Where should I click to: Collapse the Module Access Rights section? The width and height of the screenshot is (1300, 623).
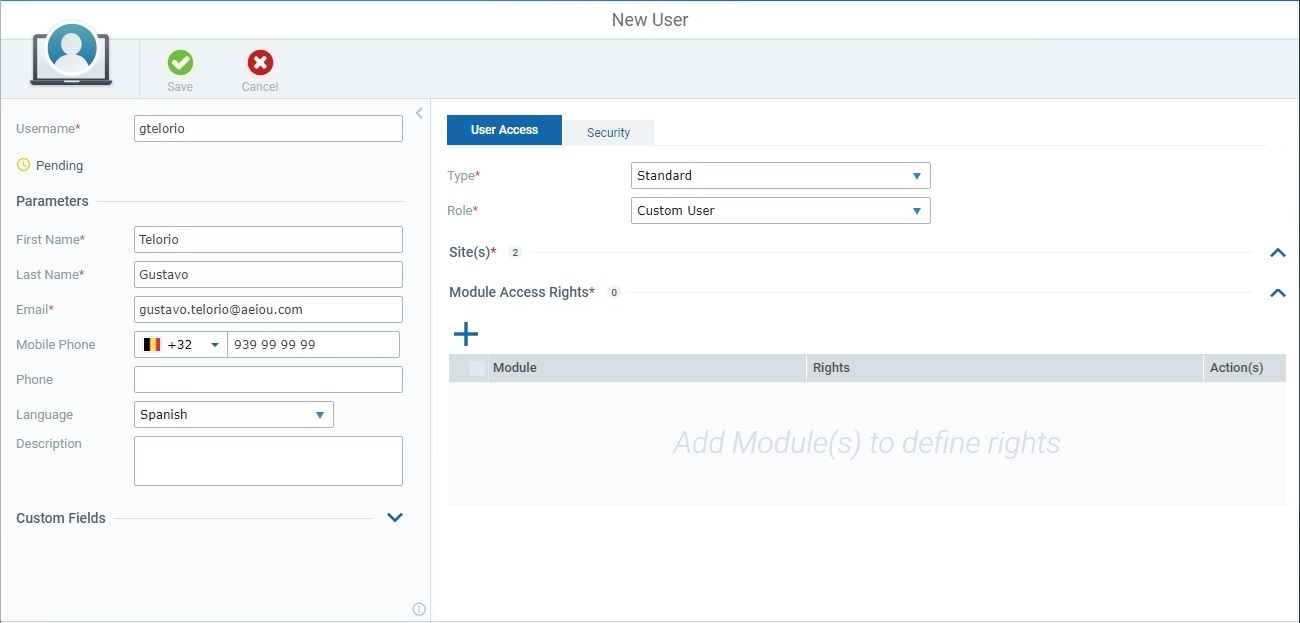1277,293
